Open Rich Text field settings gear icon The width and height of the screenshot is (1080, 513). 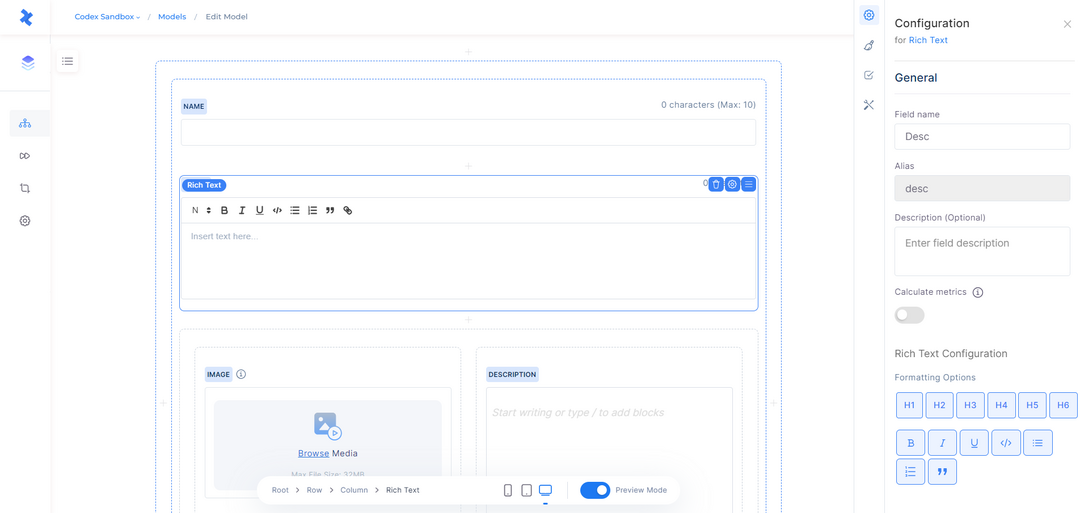tap(732, 184)
